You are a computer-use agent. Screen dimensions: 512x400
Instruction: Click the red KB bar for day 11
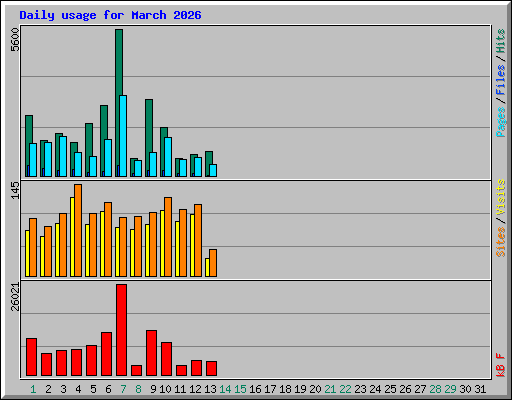181,371
